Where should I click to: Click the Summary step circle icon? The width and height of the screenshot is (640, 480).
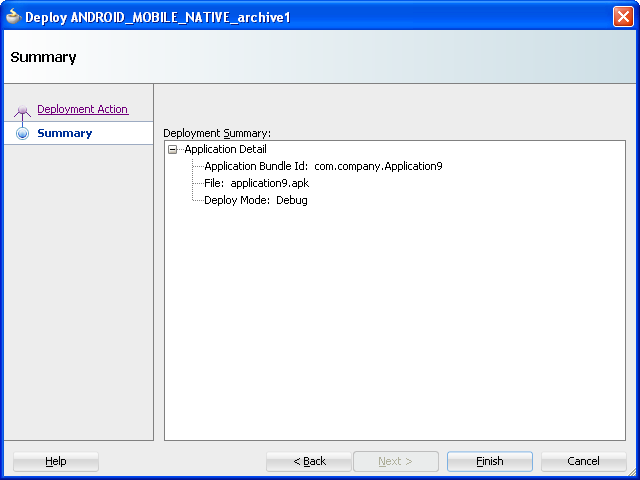(x=22, y=133)
